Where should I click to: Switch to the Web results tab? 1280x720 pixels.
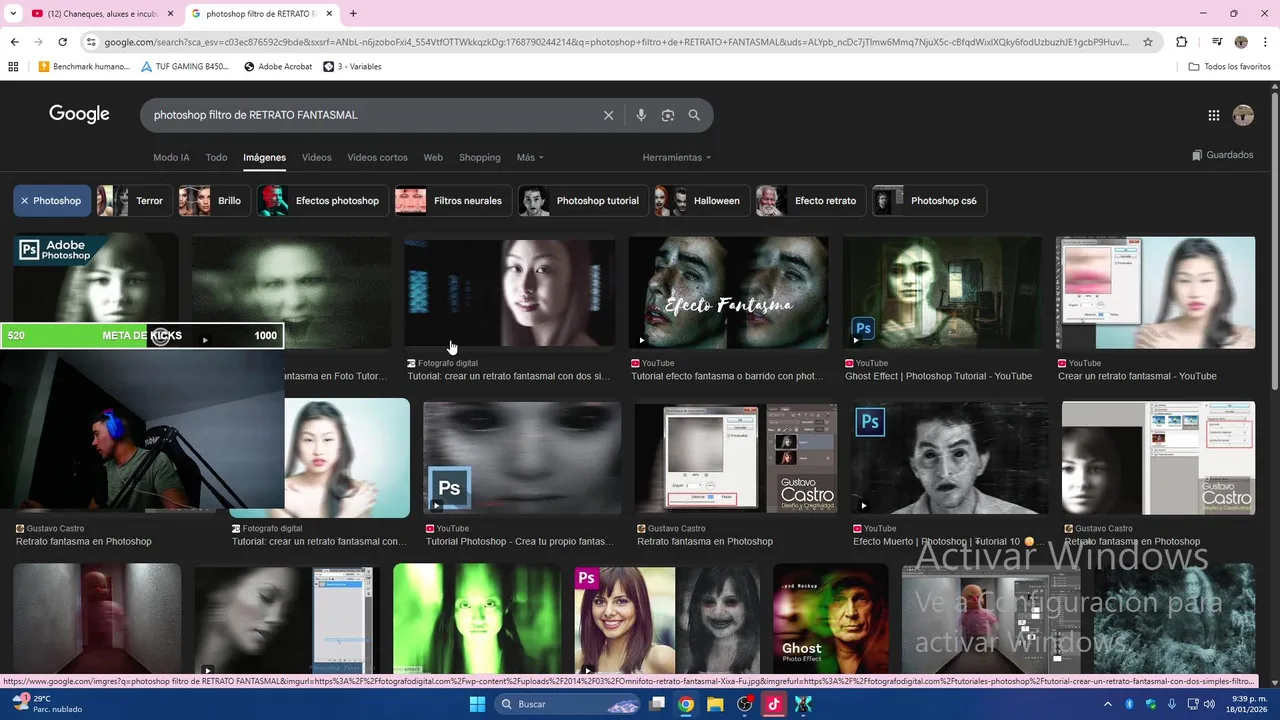tap(433, 158)
